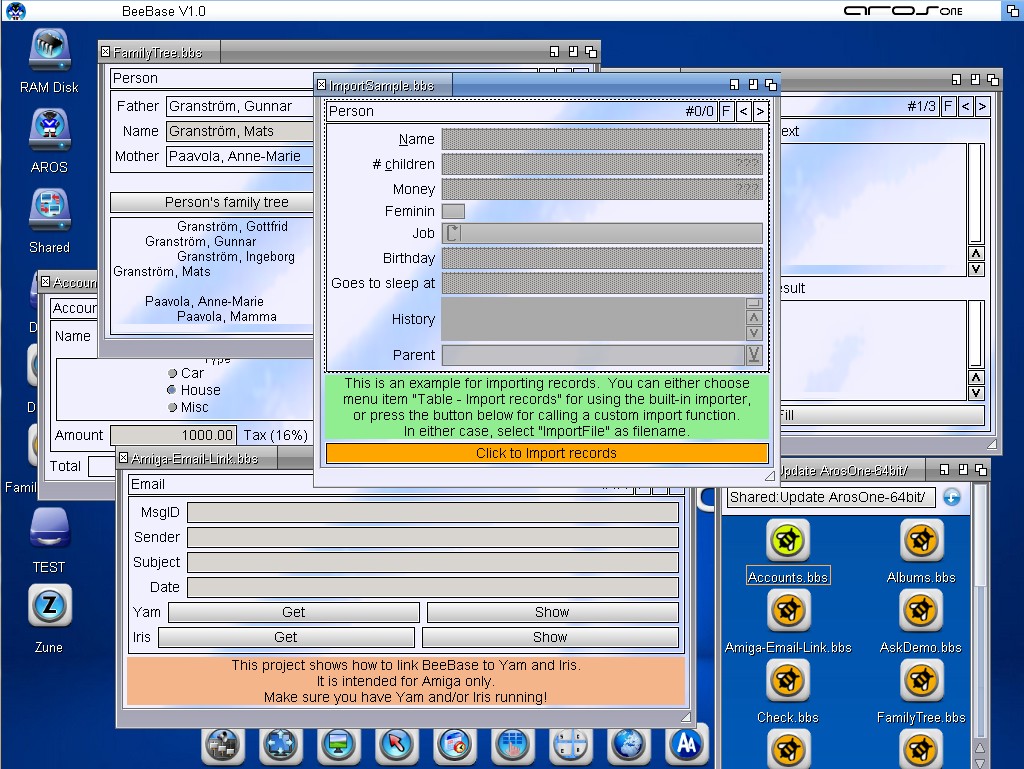Select the AskDemo.bbs file icon
Screen dimensions: 1024x769
[x=920, y=611]
